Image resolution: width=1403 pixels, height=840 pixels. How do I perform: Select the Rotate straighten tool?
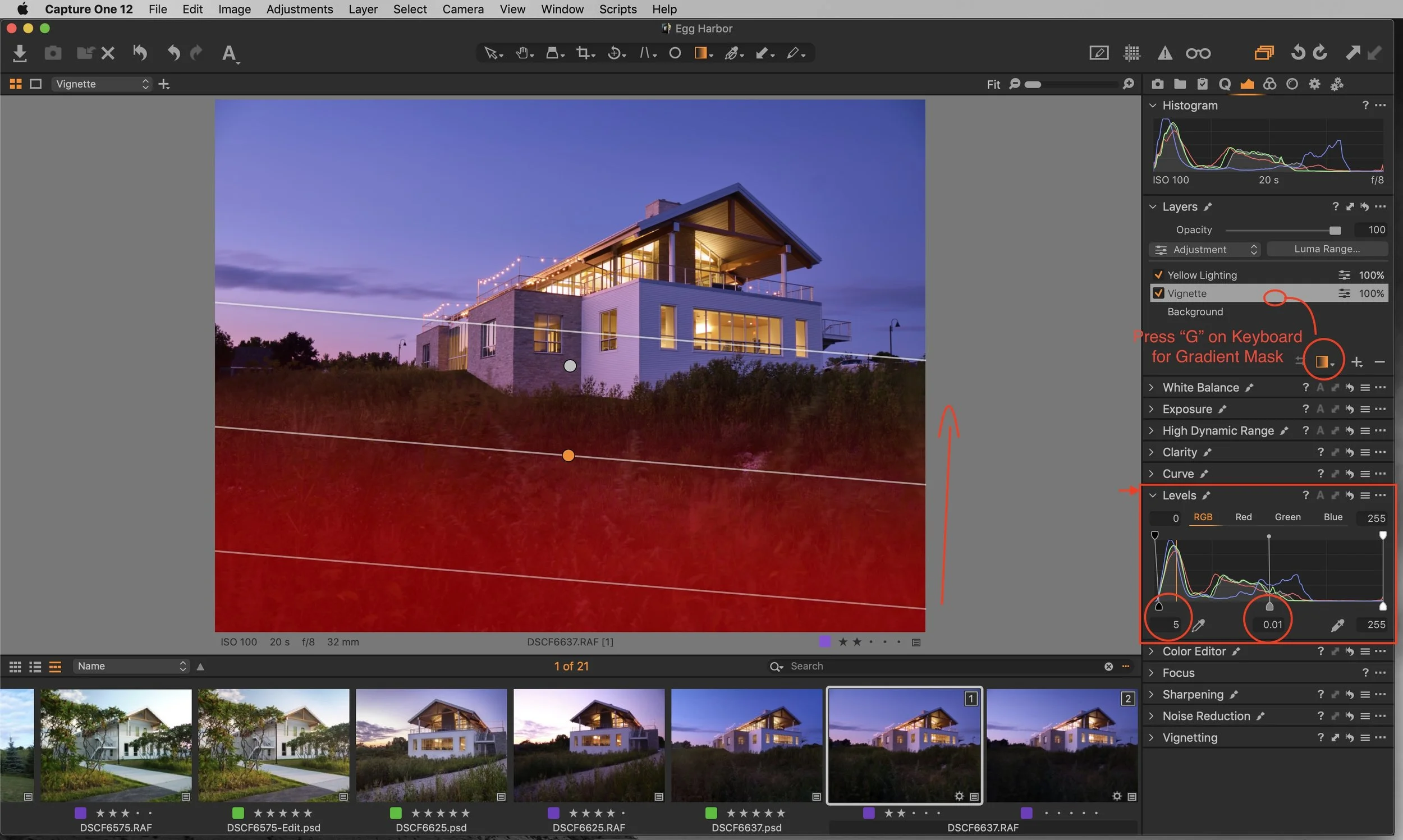click(x=616, y=53)
